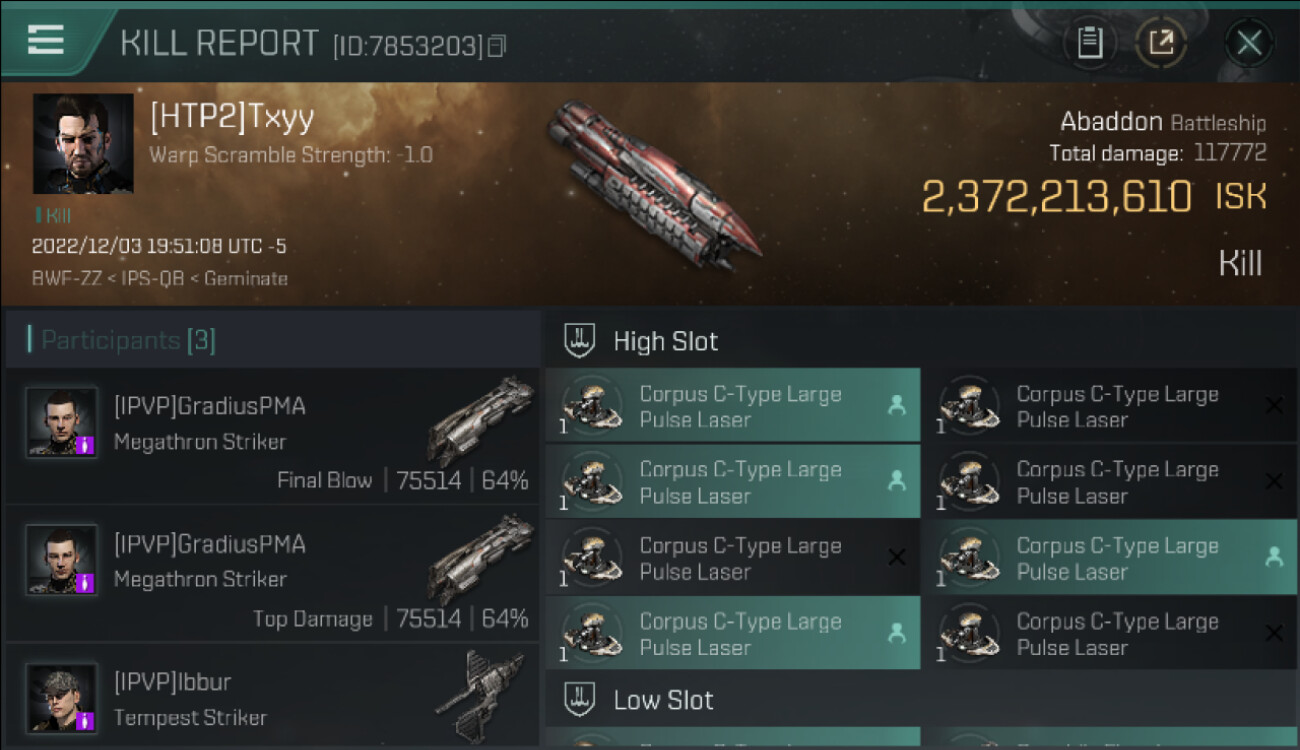Tap the info badge on the Final Blow pilot's portrait

point(85,444)
